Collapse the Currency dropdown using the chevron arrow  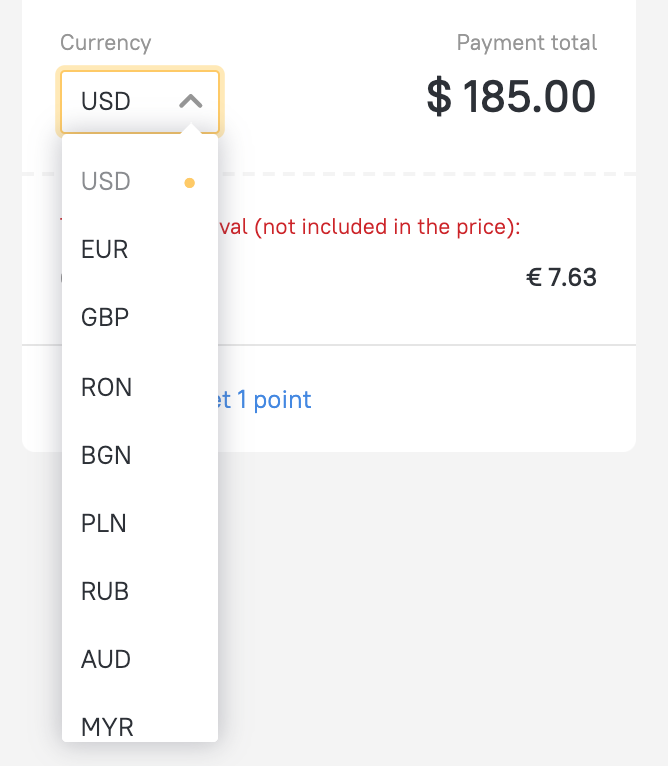click(x=190, y=101)
